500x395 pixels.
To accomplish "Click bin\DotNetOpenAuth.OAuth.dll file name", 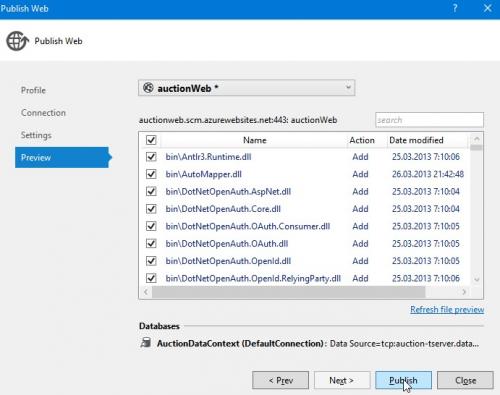I will point(227,244).
